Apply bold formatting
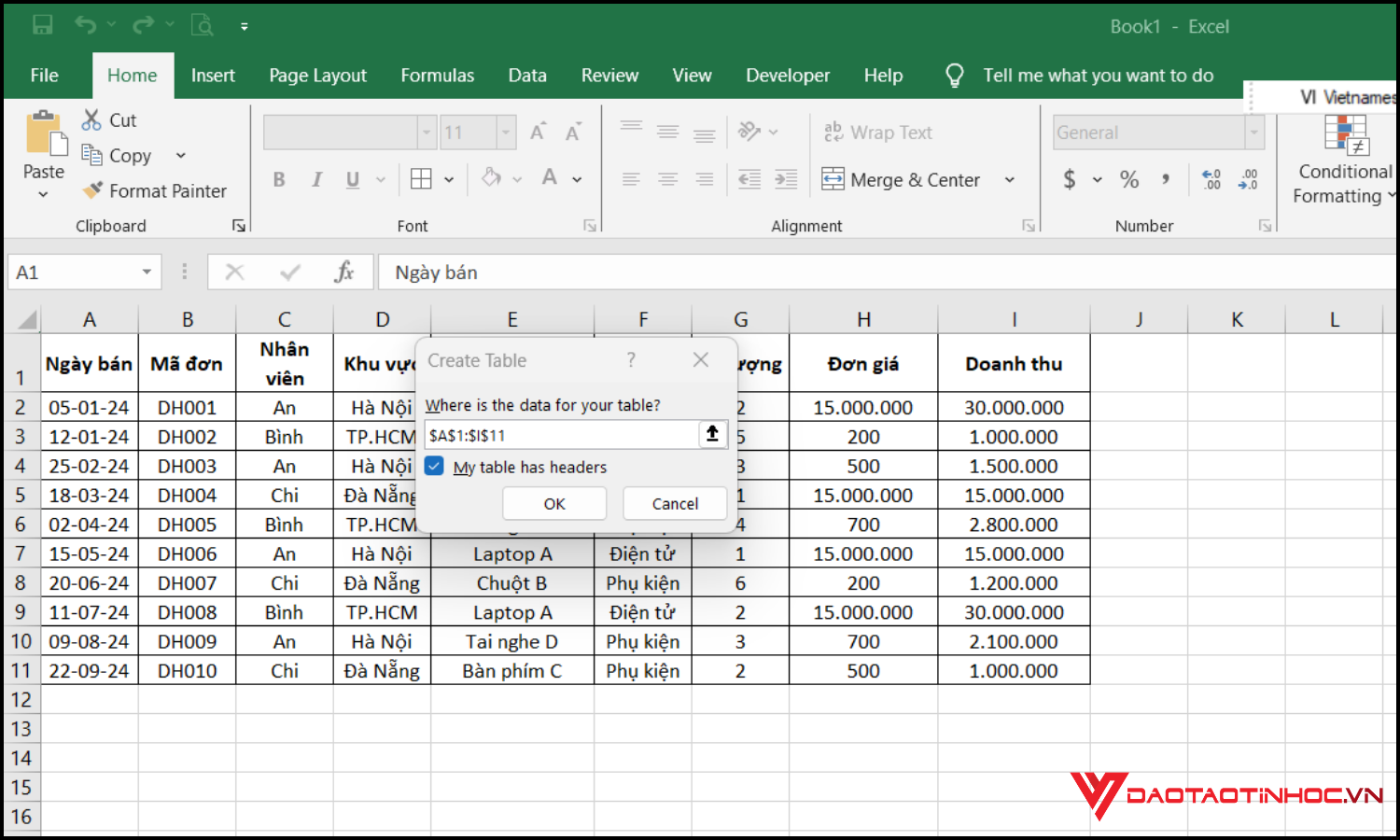This screenshot has width=1400, height=840. [x=278, y=179]
